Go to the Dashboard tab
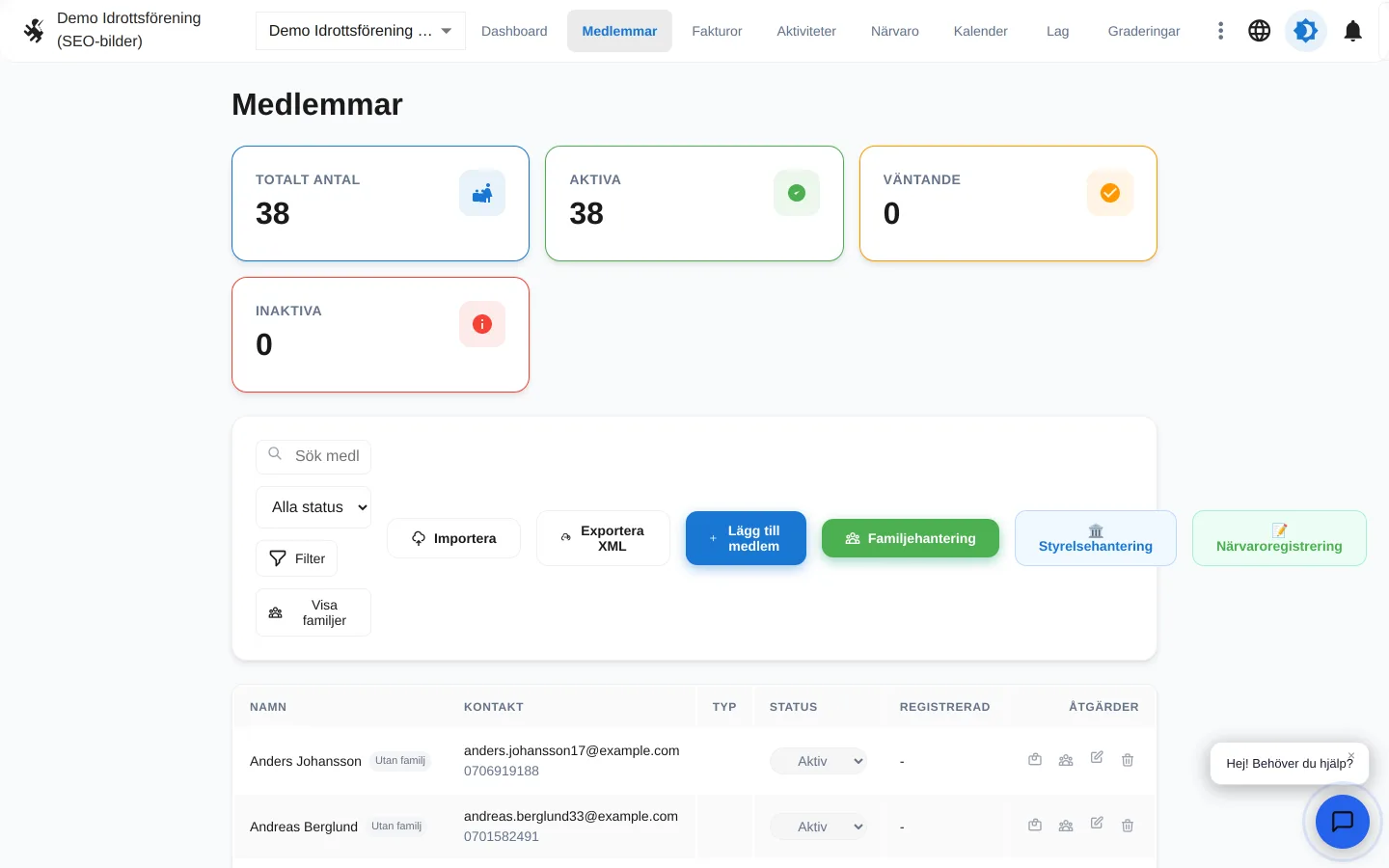 514,31
